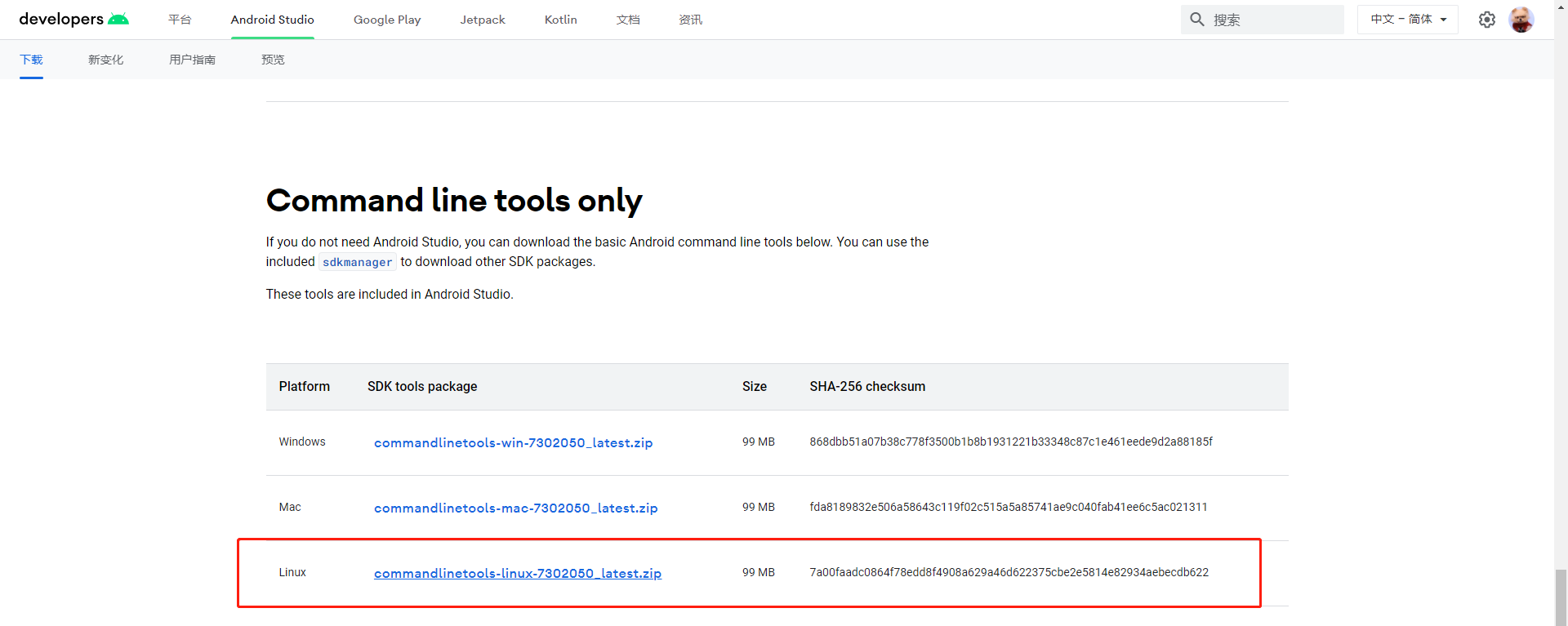Click the Linux SHA-256 checksum text
Screen dimensions: 1568x626
point(1009,572)
